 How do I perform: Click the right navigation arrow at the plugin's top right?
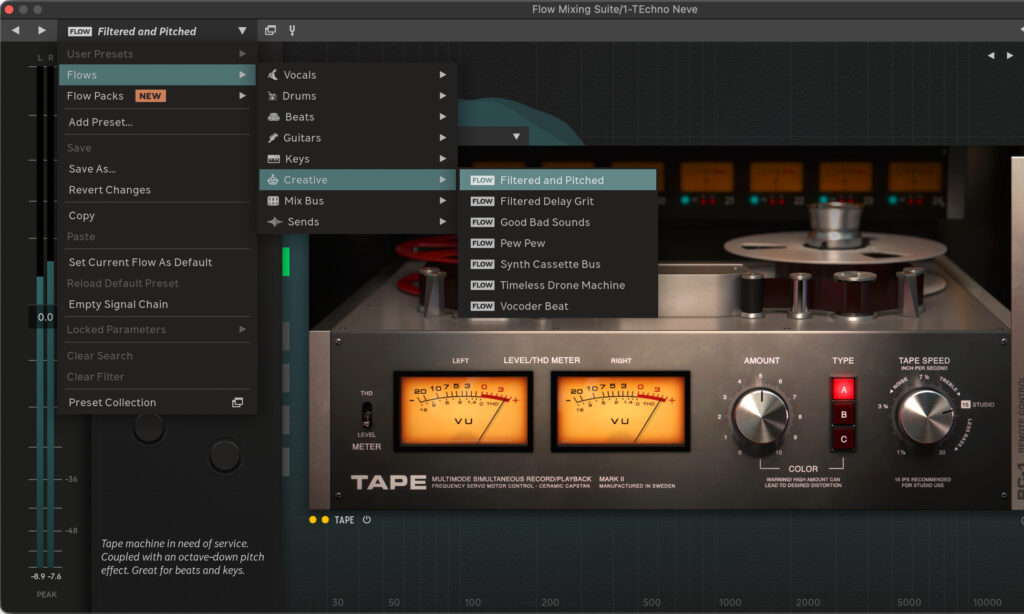tap(1010, 56)
